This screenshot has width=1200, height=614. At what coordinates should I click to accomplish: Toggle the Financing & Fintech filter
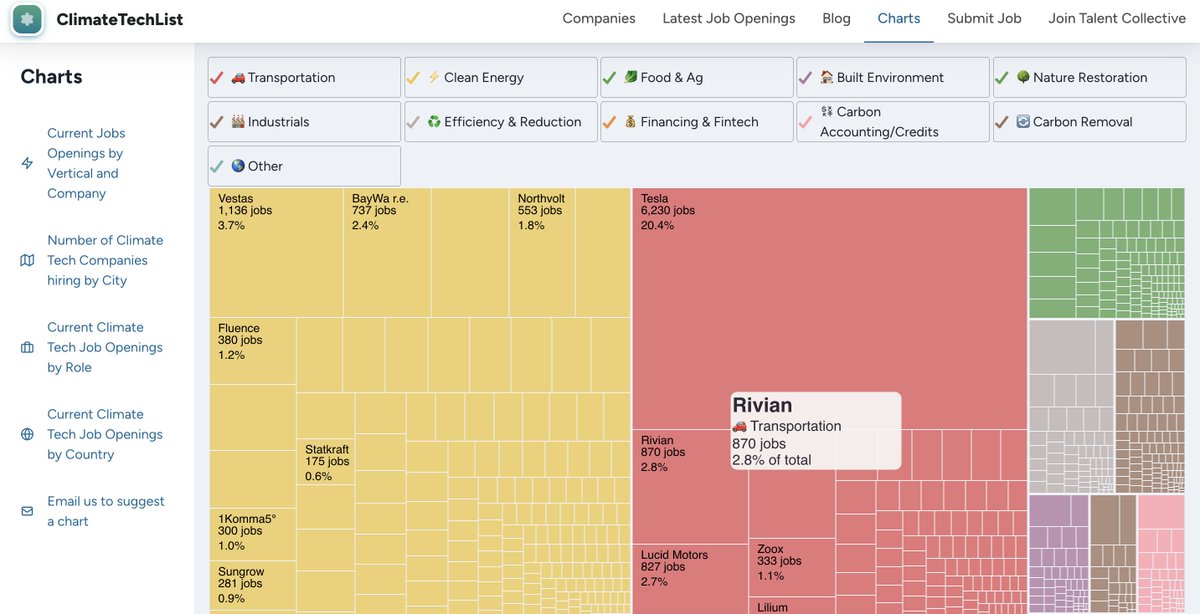pos(697,122)
